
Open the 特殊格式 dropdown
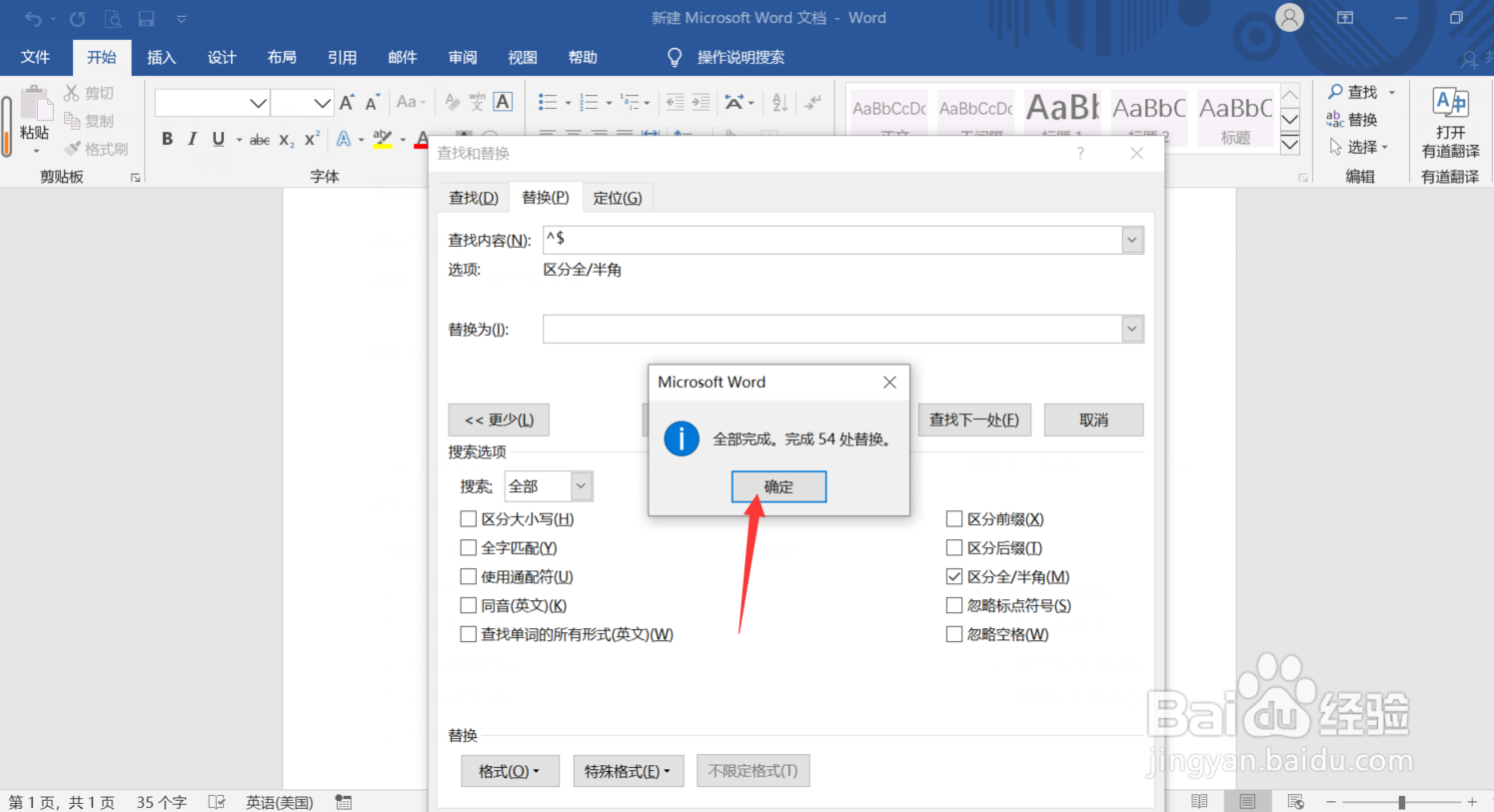pyautogui.click(x=628, y=770)
